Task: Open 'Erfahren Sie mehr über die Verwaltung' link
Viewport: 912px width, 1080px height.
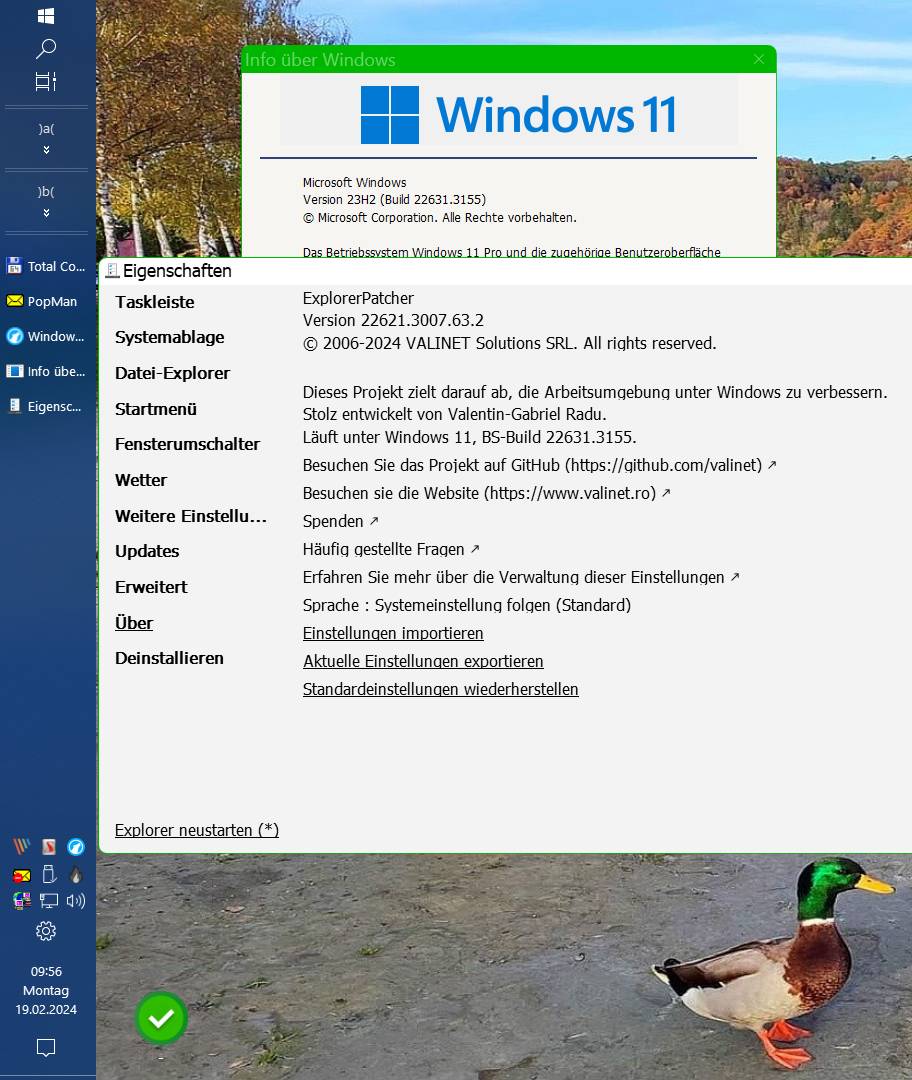Action: [521, 577]
